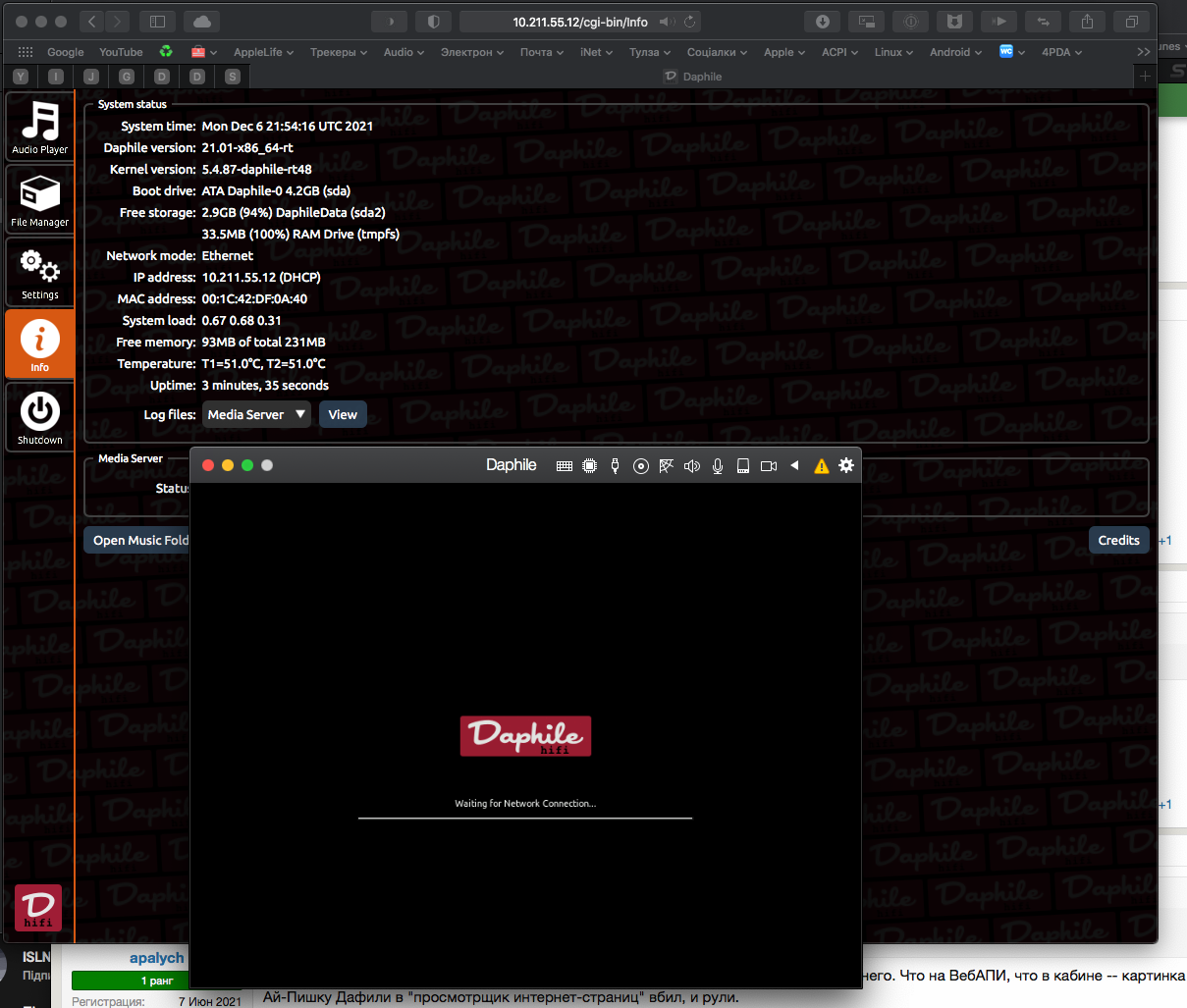1187x1008 pixels.
Task: Click the privacy shield icon in Safari
Action: [x=433, y=22]
